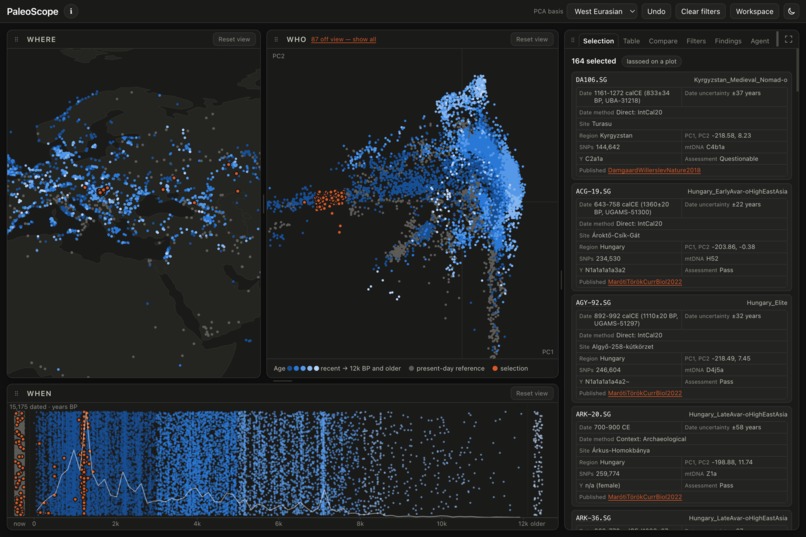Click the C4b1a mtDNA value
Image resolution: width=806 pixels, height=537 pixels.
coord(715,147)
